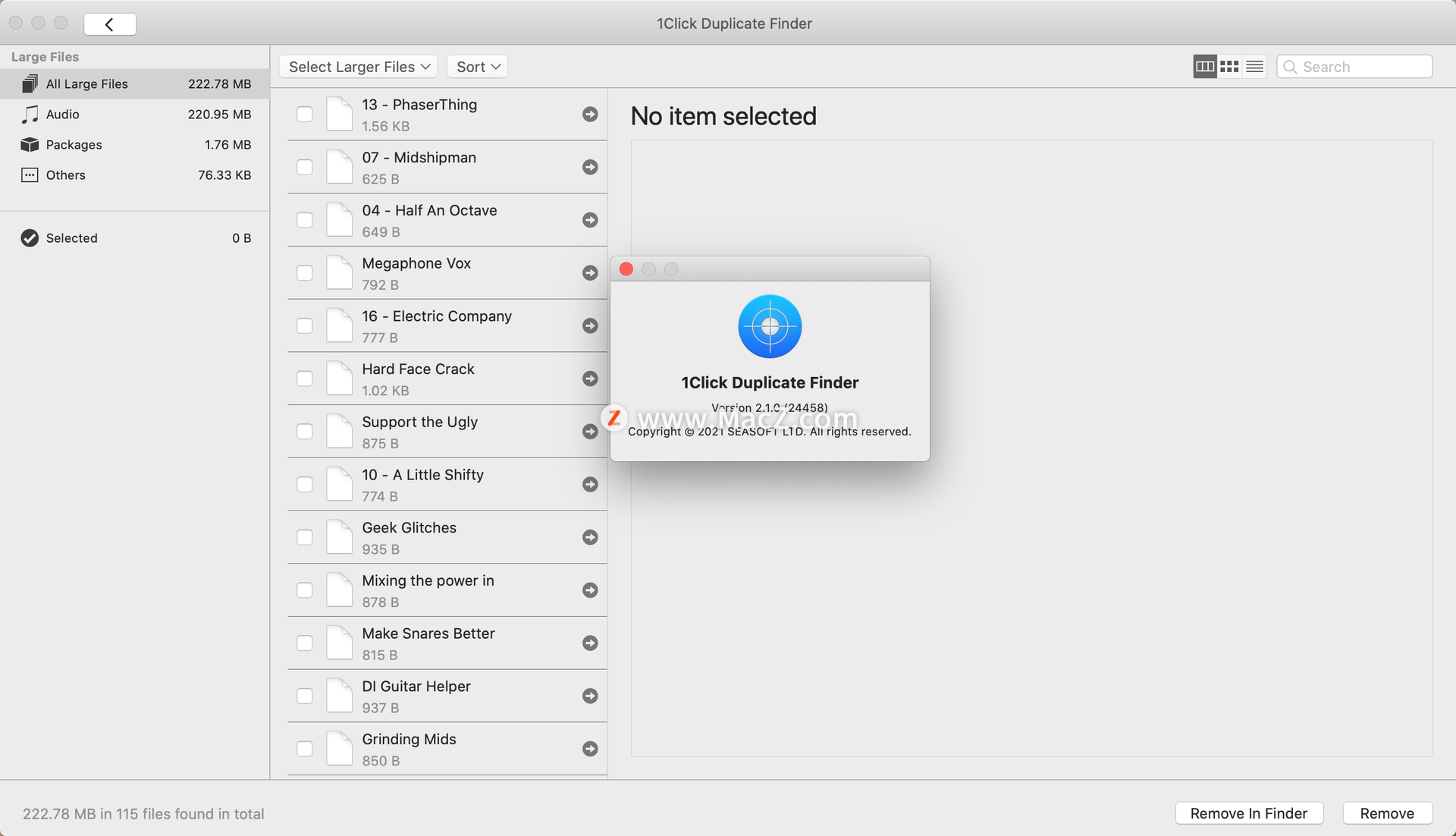Screen dimensions: 1456x836
Task: Click the file icon of Geek Glitches
Action: (x=339, y=537)
